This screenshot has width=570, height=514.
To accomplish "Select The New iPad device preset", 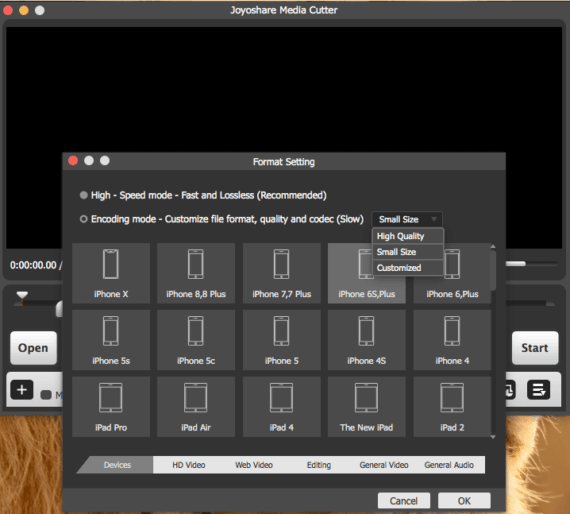I will tap(366, 406).
